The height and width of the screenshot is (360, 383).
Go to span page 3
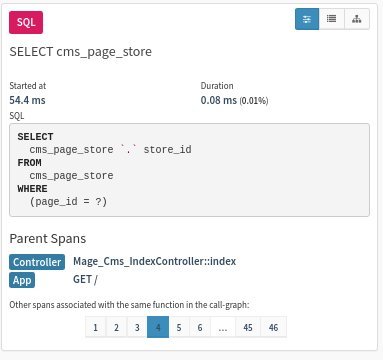coord(137,327)
